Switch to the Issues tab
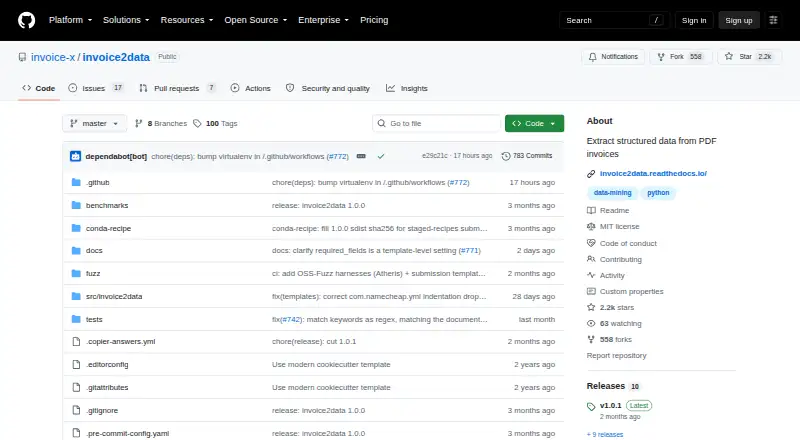Image resolution: width=800 pixels, height=440 pixels. [x=96, y=88]
